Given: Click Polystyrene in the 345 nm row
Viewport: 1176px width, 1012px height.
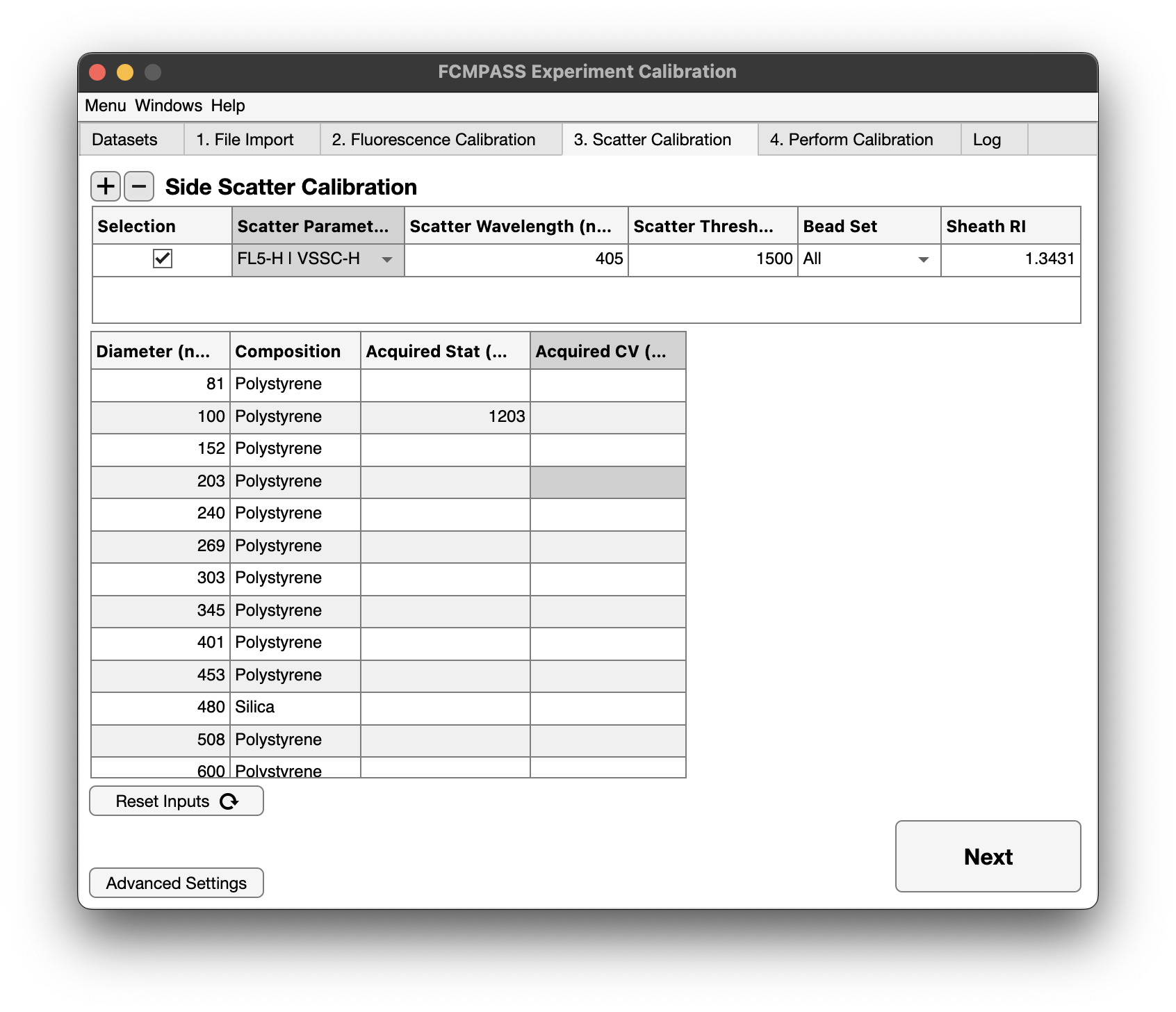Looking at the screenshot, I should coord(295,610).
